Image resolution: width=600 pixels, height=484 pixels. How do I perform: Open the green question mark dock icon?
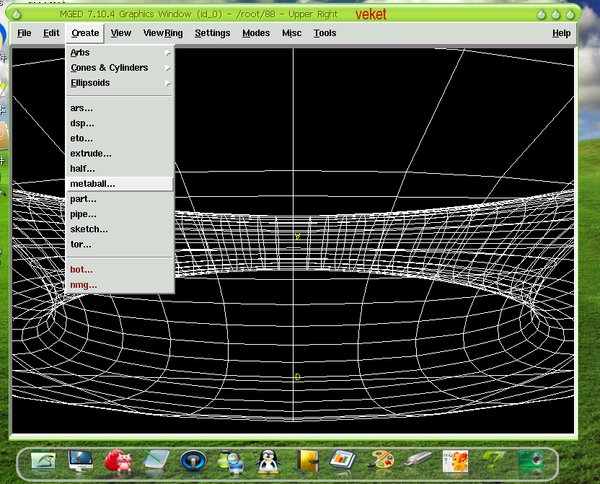[x=492, y=460]
